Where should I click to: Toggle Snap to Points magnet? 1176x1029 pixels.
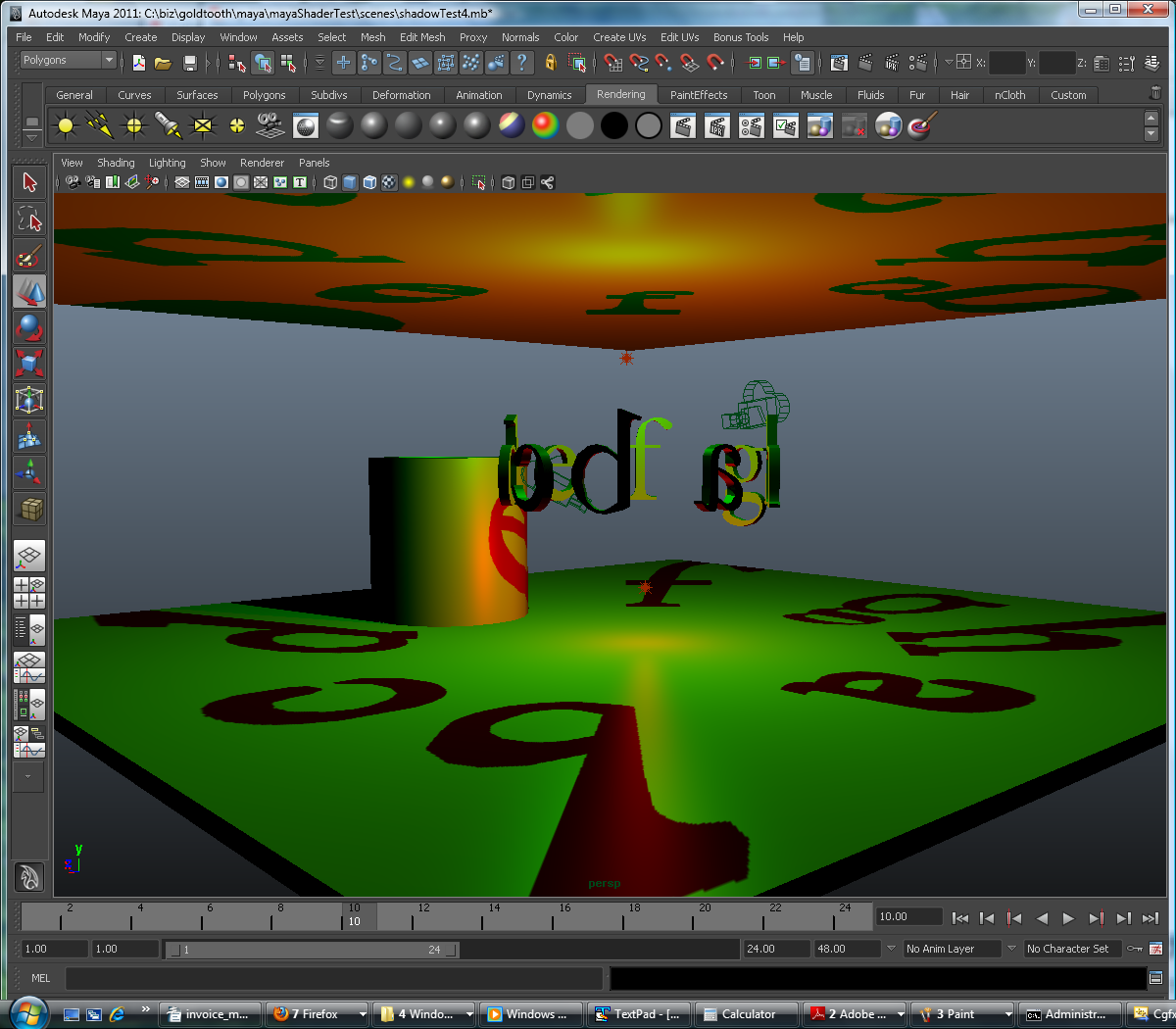664,63
